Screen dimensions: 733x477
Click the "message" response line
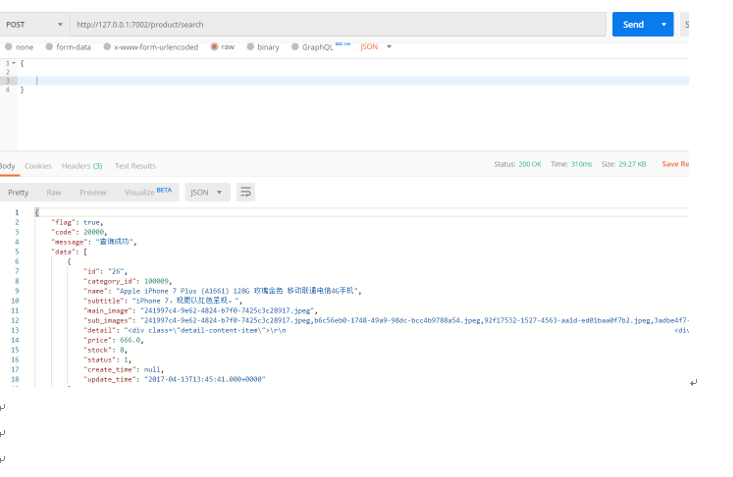[x=93, y=242]
